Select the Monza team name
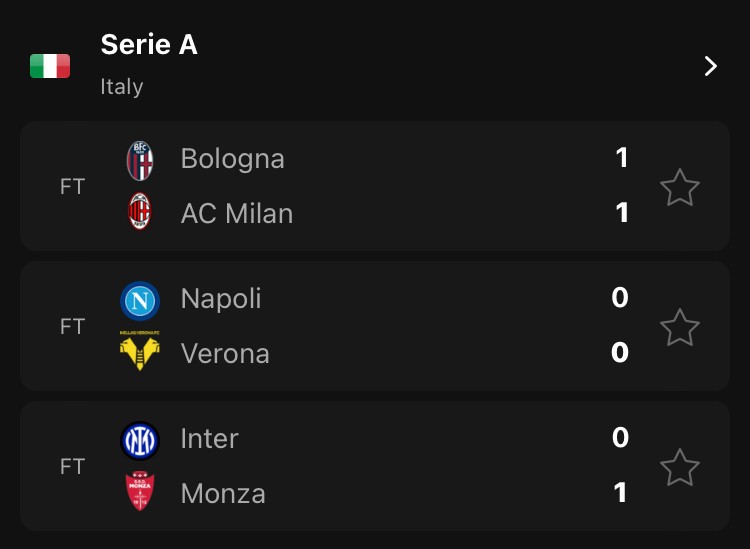The width and height of the screenshot is (750, 549). point(223,493)
